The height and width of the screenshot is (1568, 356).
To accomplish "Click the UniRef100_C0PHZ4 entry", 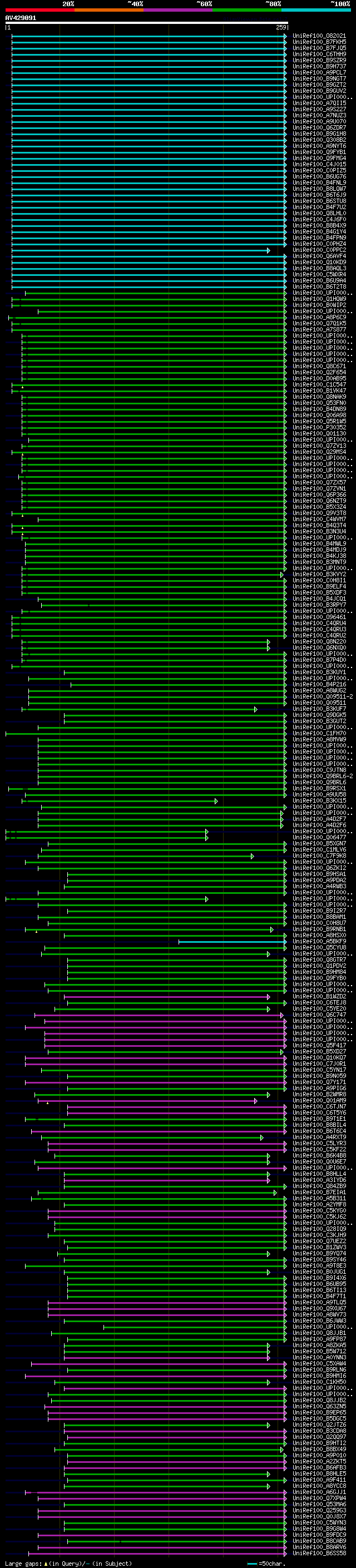I will 319,244.
